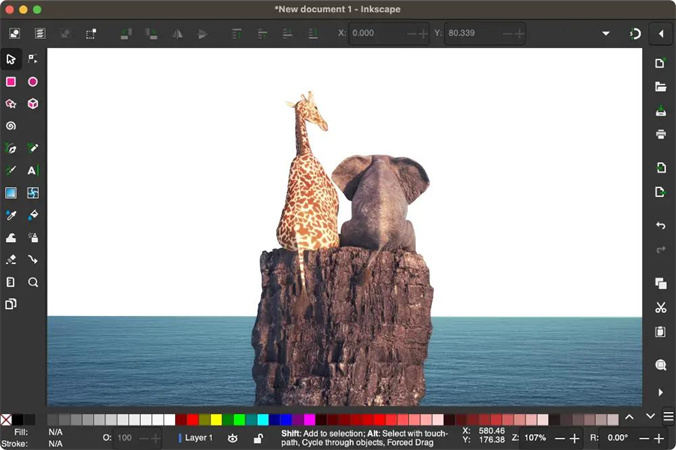Select the Rectangle tool
676x450 pixels.
coord(11,82)
